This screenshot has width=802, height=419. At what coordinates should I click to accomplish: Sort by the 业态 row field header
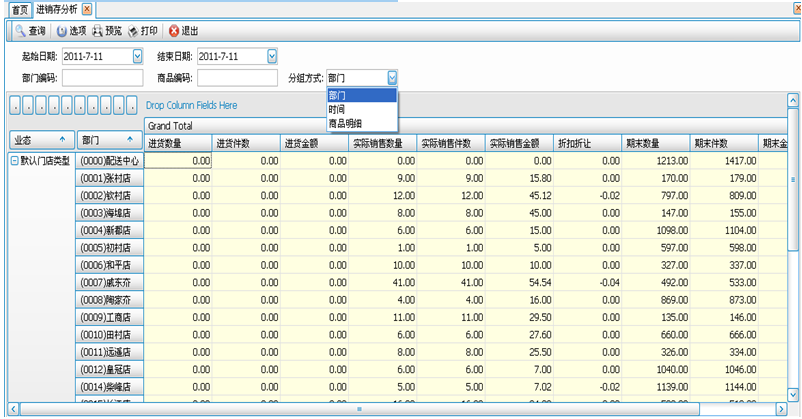tap(41, 140)
